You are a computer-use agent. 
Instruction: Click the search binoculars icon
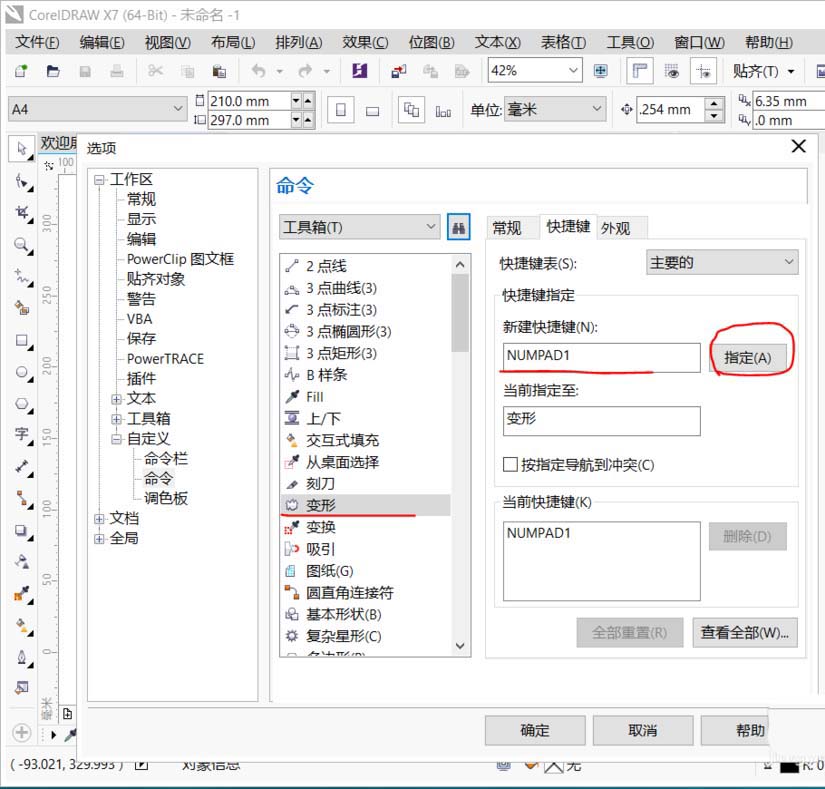pyautogui.click(x=458, y=227)
